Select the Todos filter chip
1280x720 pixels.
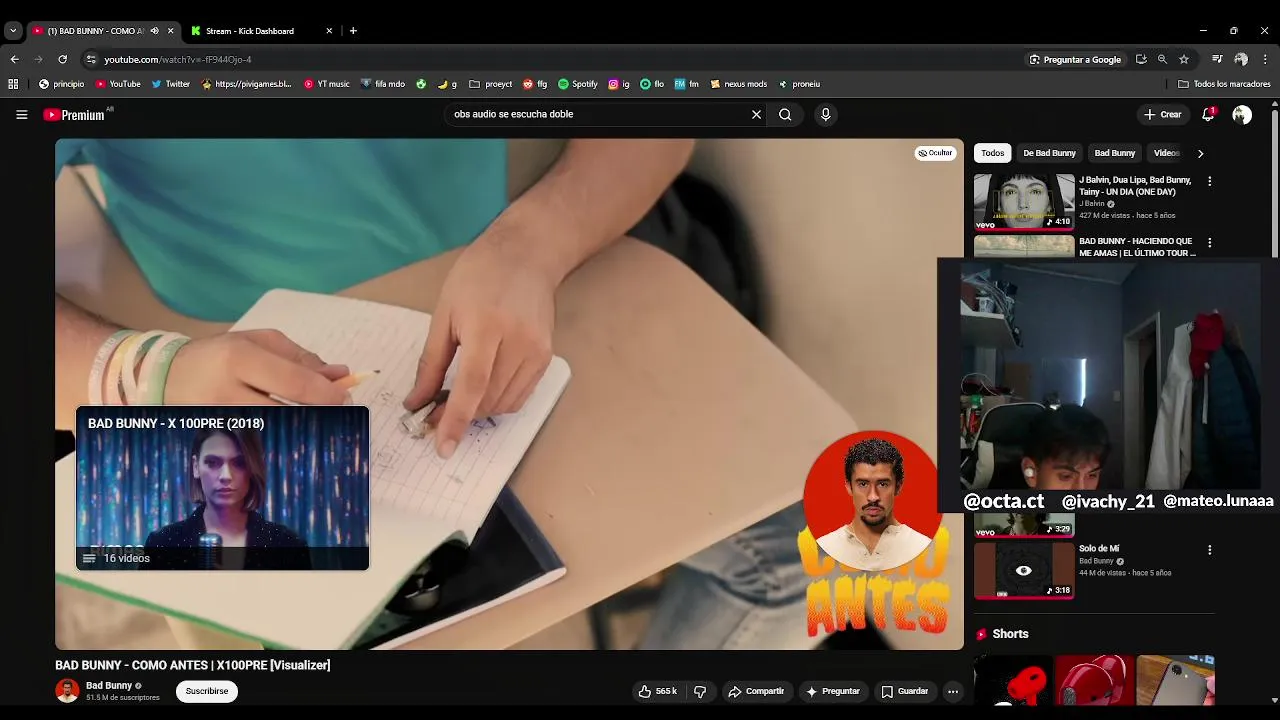click(x=993, y=153)
